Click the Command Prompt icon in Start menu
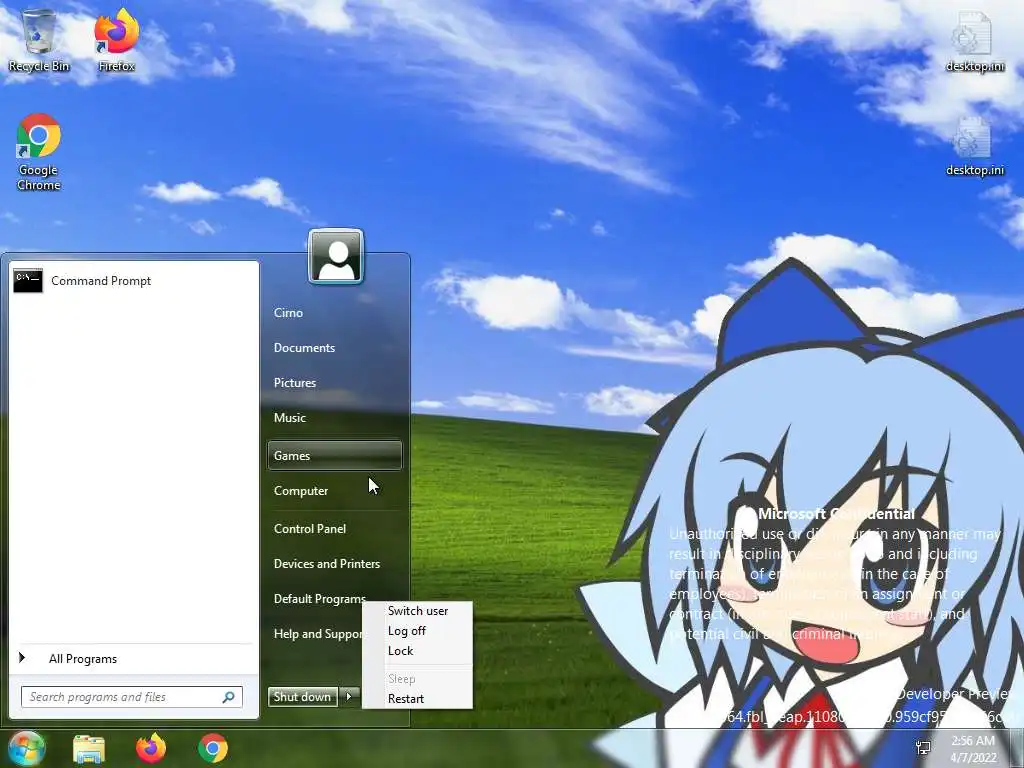The height and width of the screenshot is (768, 1024). click(x=28, y=281)
